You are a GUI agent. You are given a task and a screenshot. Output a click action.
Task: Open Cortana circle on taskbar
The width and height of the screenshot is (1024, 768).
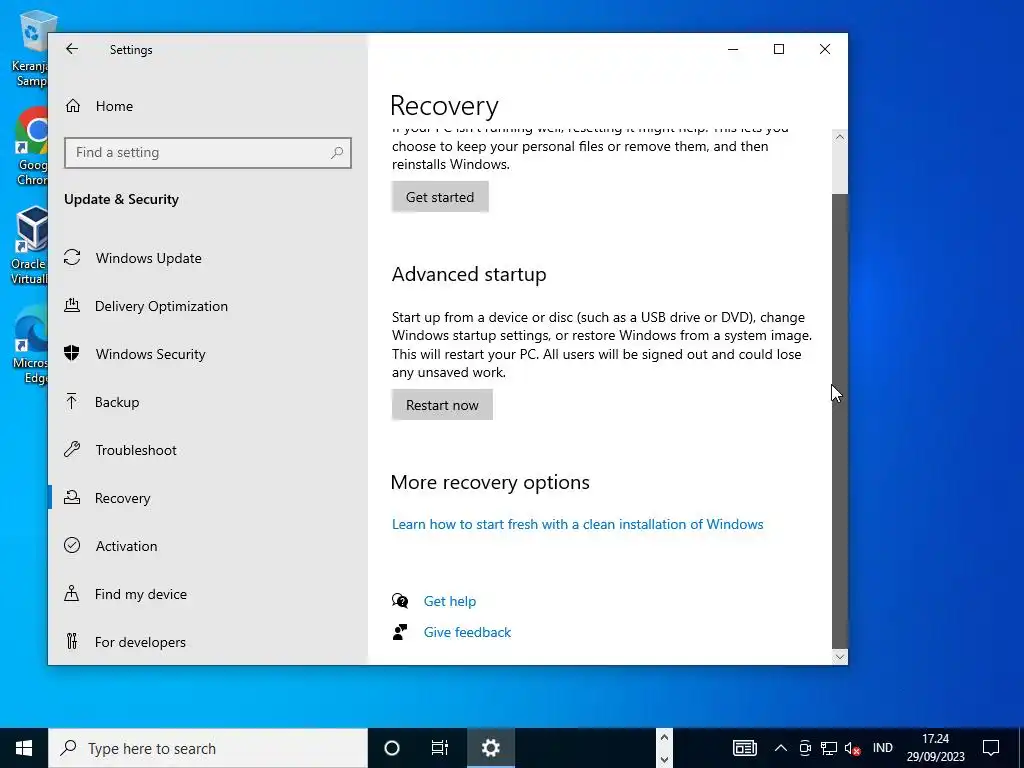pos(392,748)
